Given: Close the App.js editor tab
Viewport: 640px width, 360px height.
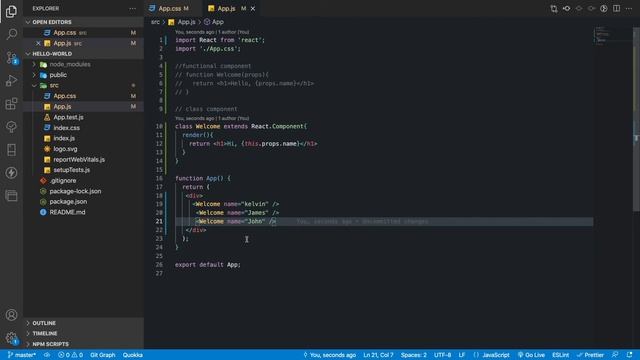Looking at the screenshot, I should click(x=253, y=9).
